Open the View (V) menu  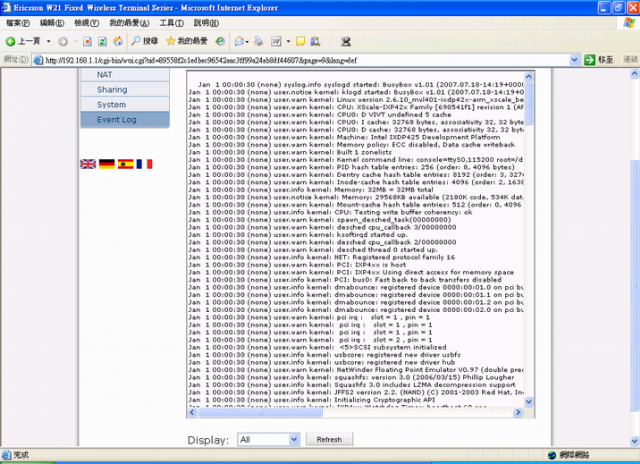point(87,23)
